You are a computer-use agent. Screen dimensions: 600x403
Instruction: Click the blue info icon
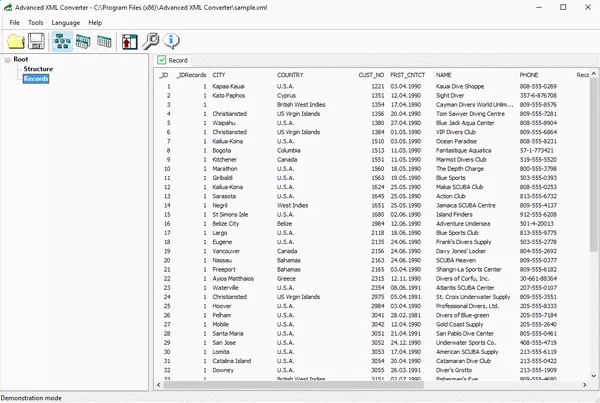pos(172,41)
